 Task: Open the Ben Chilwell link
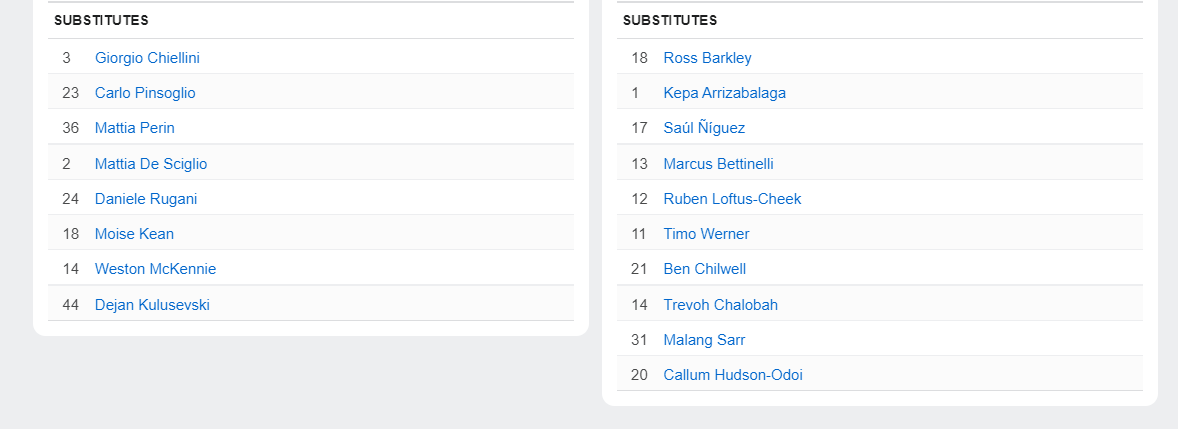(704, 269)
